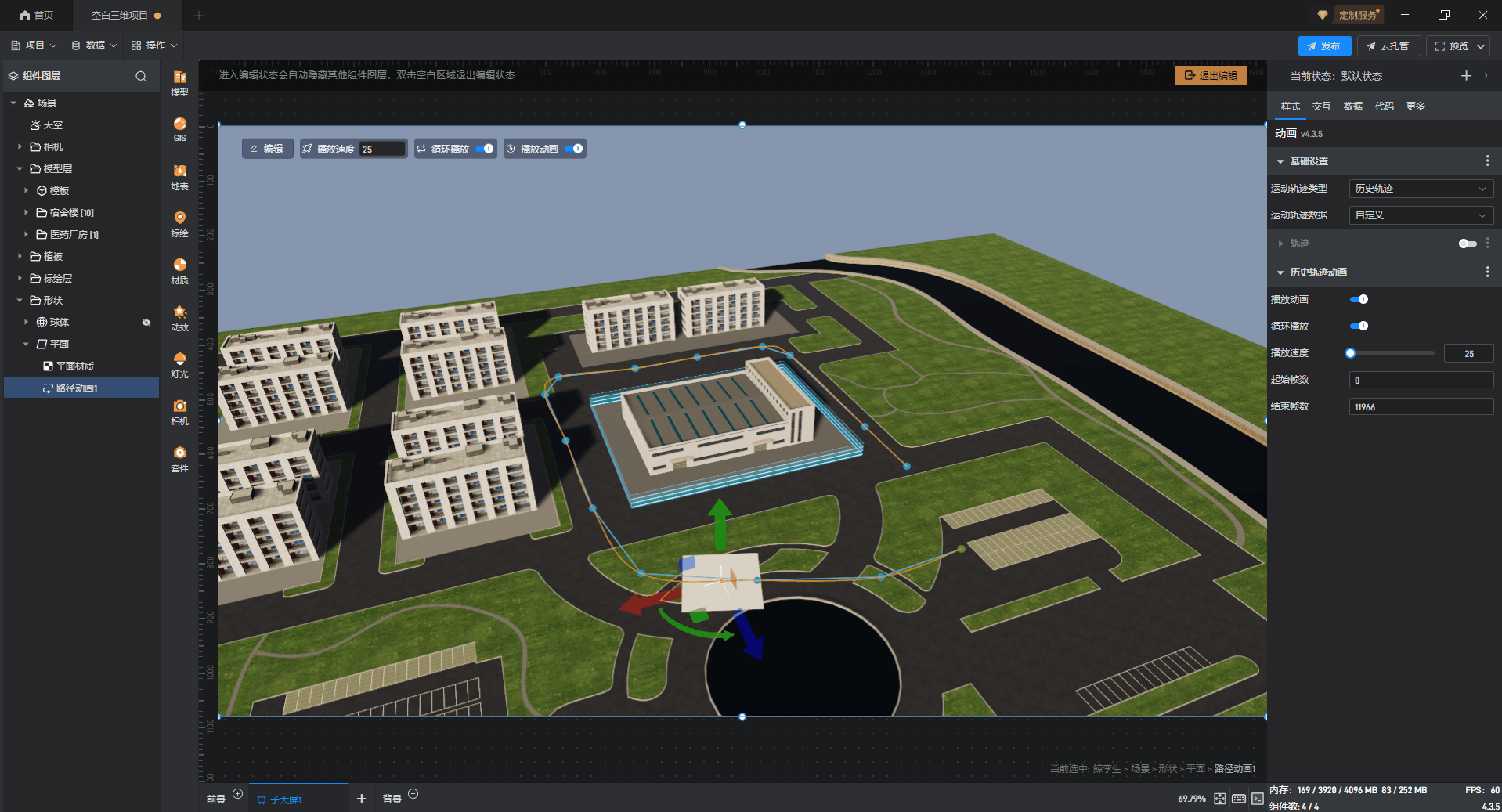Toggle 播放动画 switch in properties panel
This screenshot has width=1502, height=812.
coord(1359,299)
